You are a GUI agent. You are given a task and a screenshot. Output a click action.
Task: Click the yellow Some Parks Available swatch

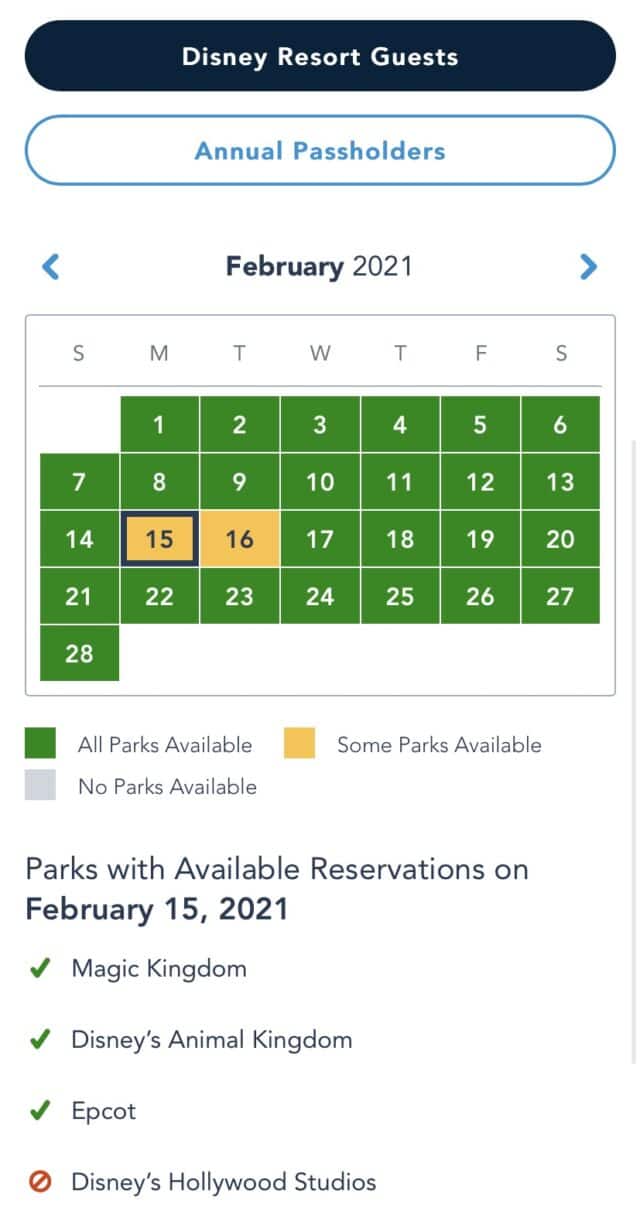[x=299, y=744]
